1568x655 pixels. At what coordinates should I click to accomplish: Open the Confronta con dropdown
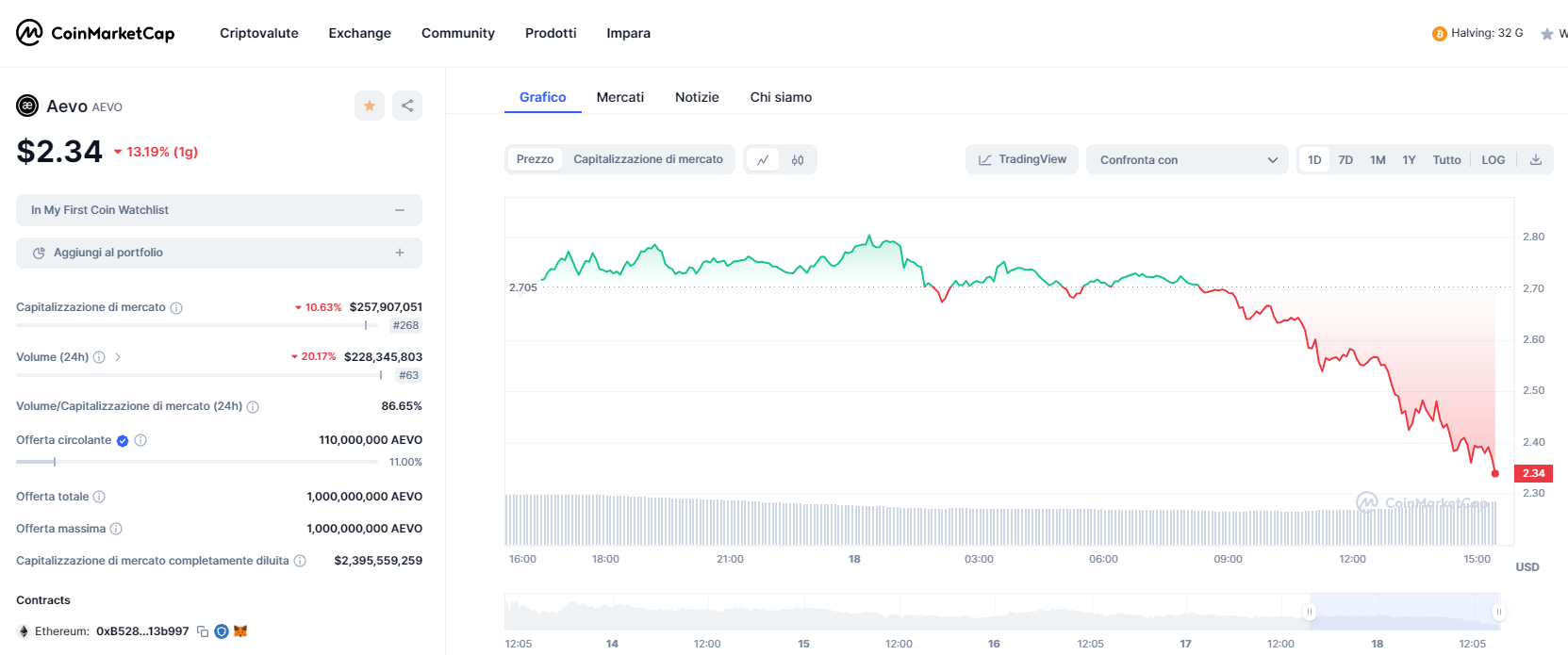(1187, 160)
